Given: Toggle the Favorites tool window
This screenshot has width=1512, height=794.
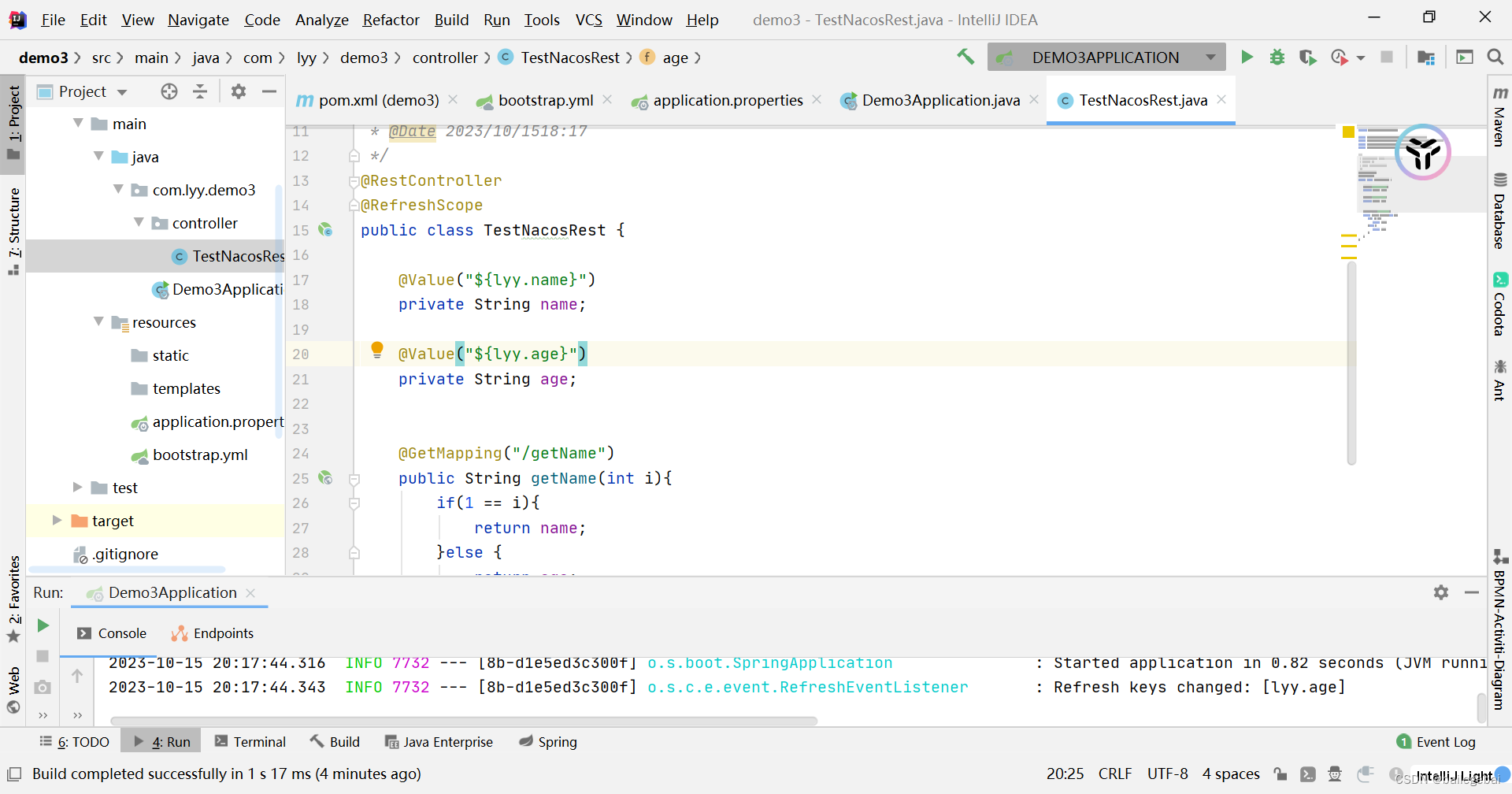Looking at the screenshot, I should pos(13,599).
